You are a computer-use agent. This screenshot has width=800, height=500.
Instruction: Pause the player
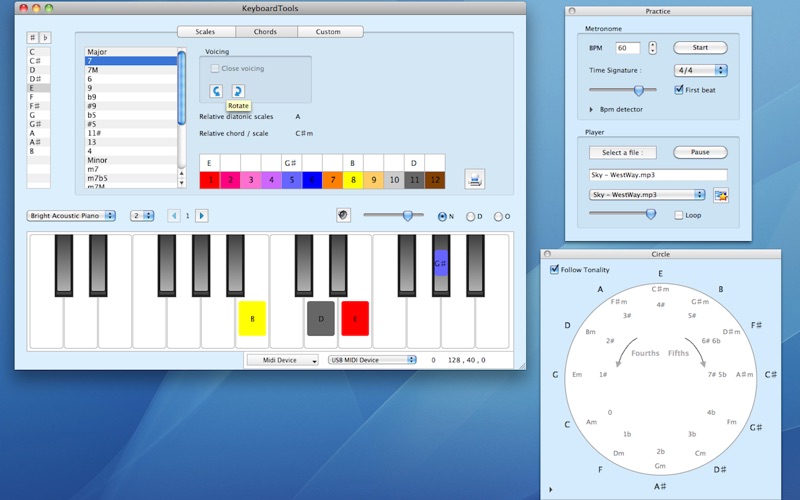click(x=700, y=152)
